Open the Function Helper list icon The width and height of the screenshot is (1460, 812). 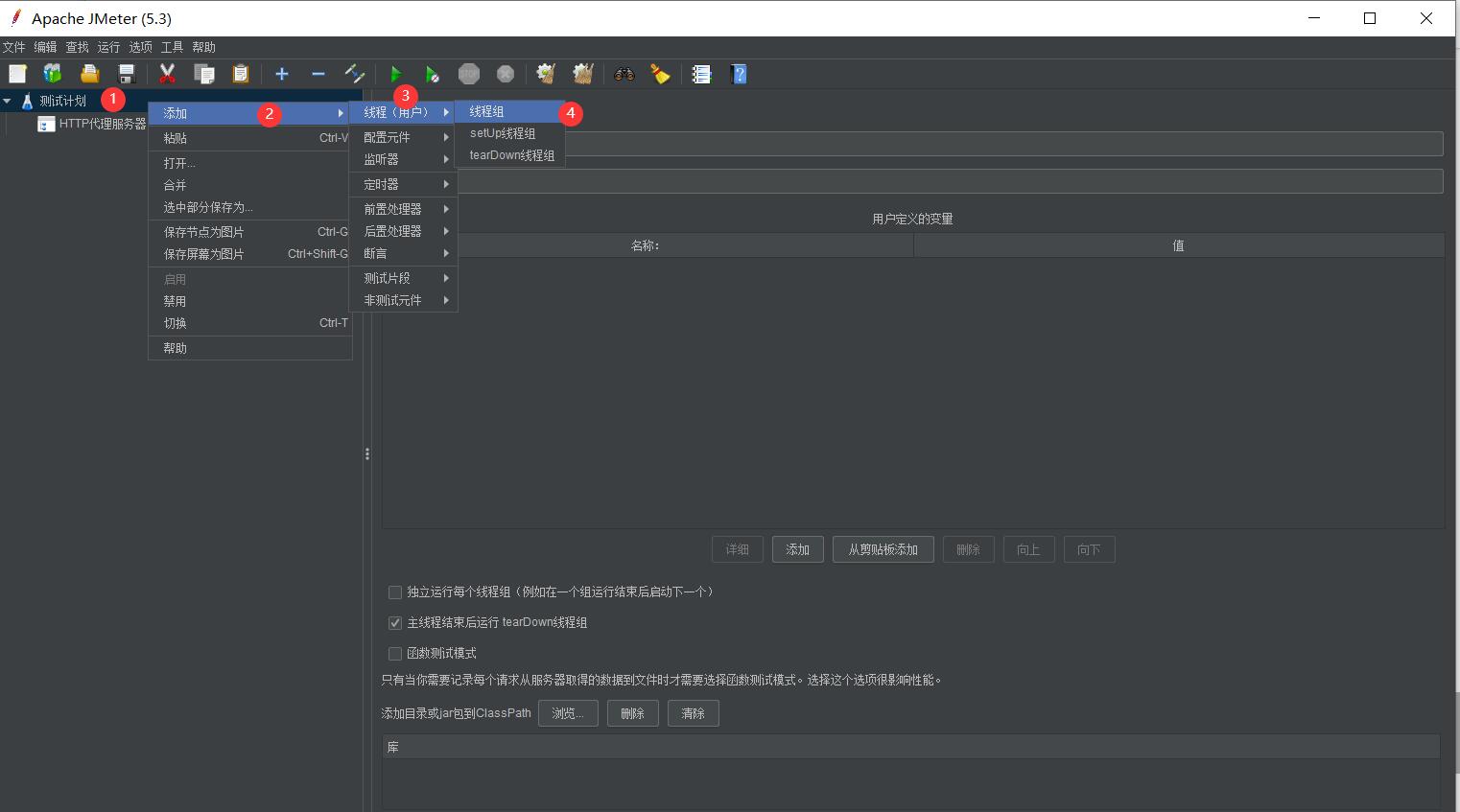[x=702, y=74]
